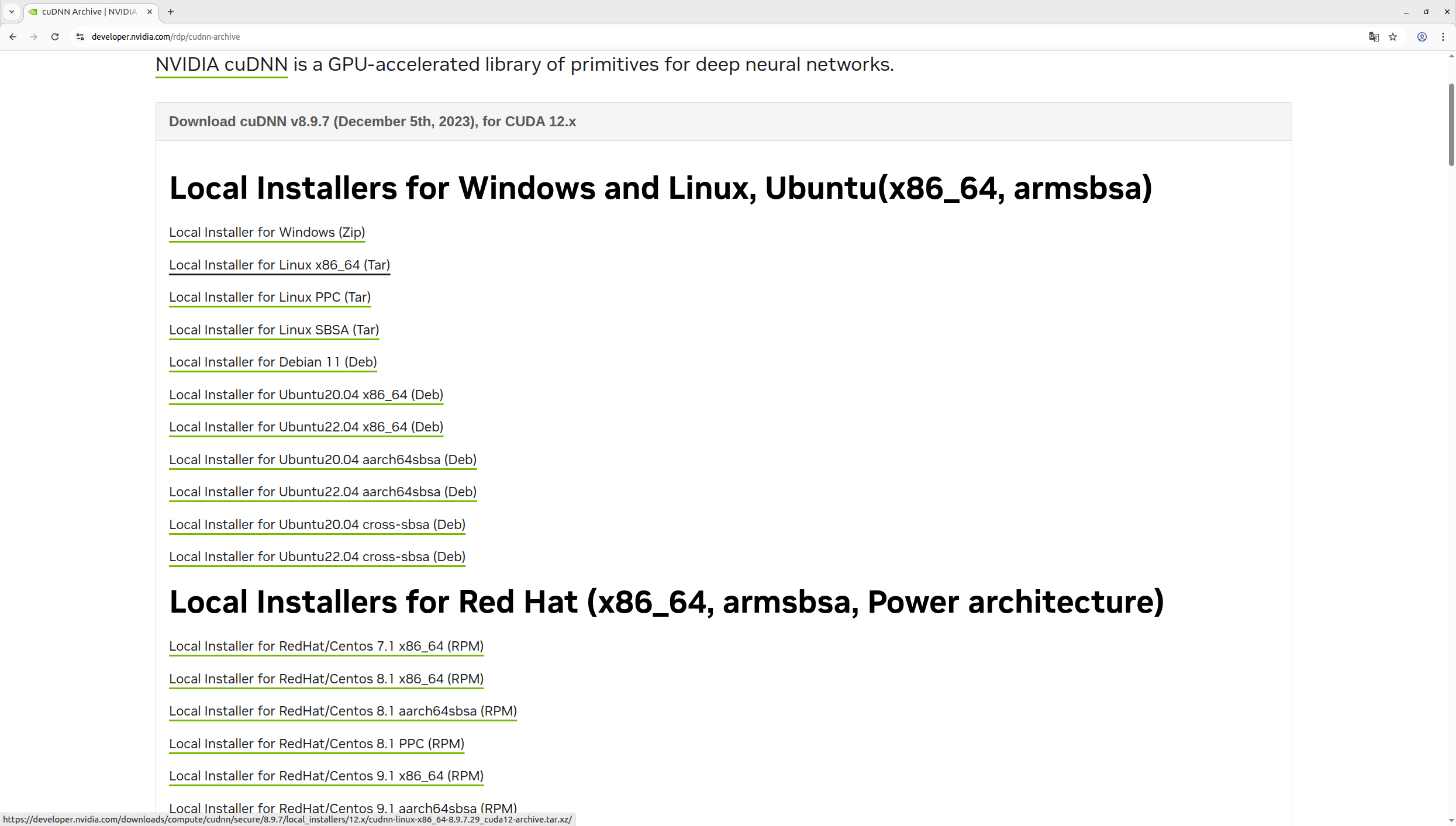
Task: Open the site information icon in address bar
Action: [x=80, y=37]
